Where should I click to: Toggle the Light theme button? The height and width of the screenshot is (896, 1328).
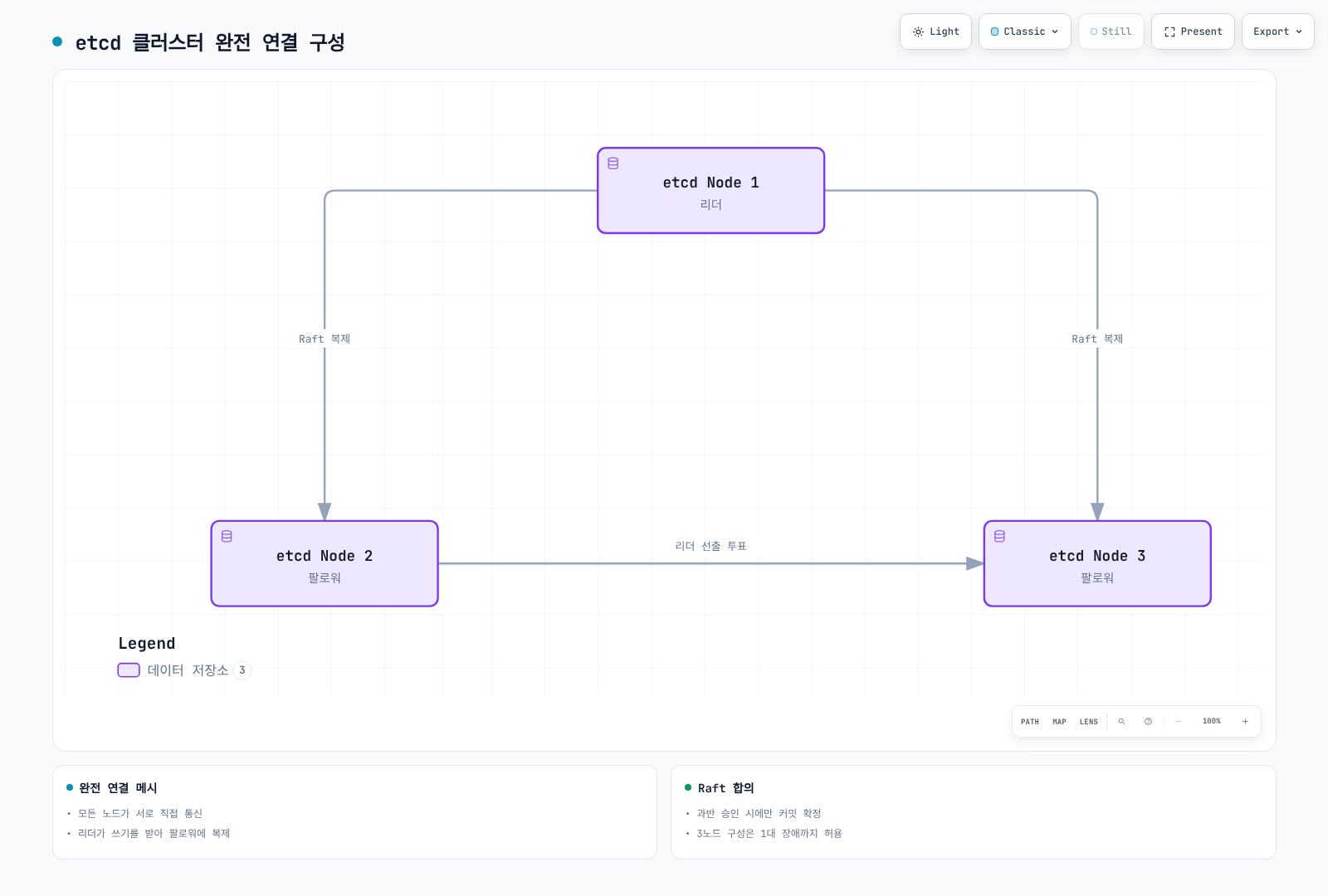[935, 32]
